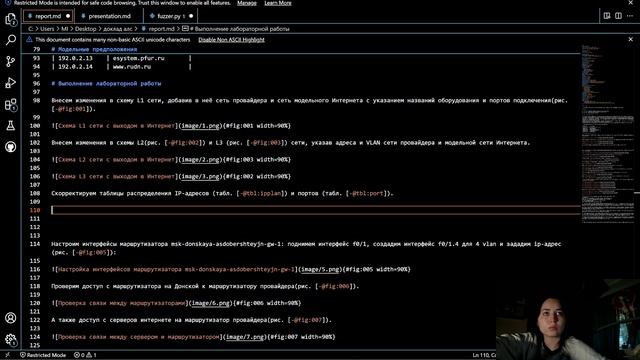Place cursor on empty line 110
This screenshot has width=640, height=360.
tap(316, 210)
